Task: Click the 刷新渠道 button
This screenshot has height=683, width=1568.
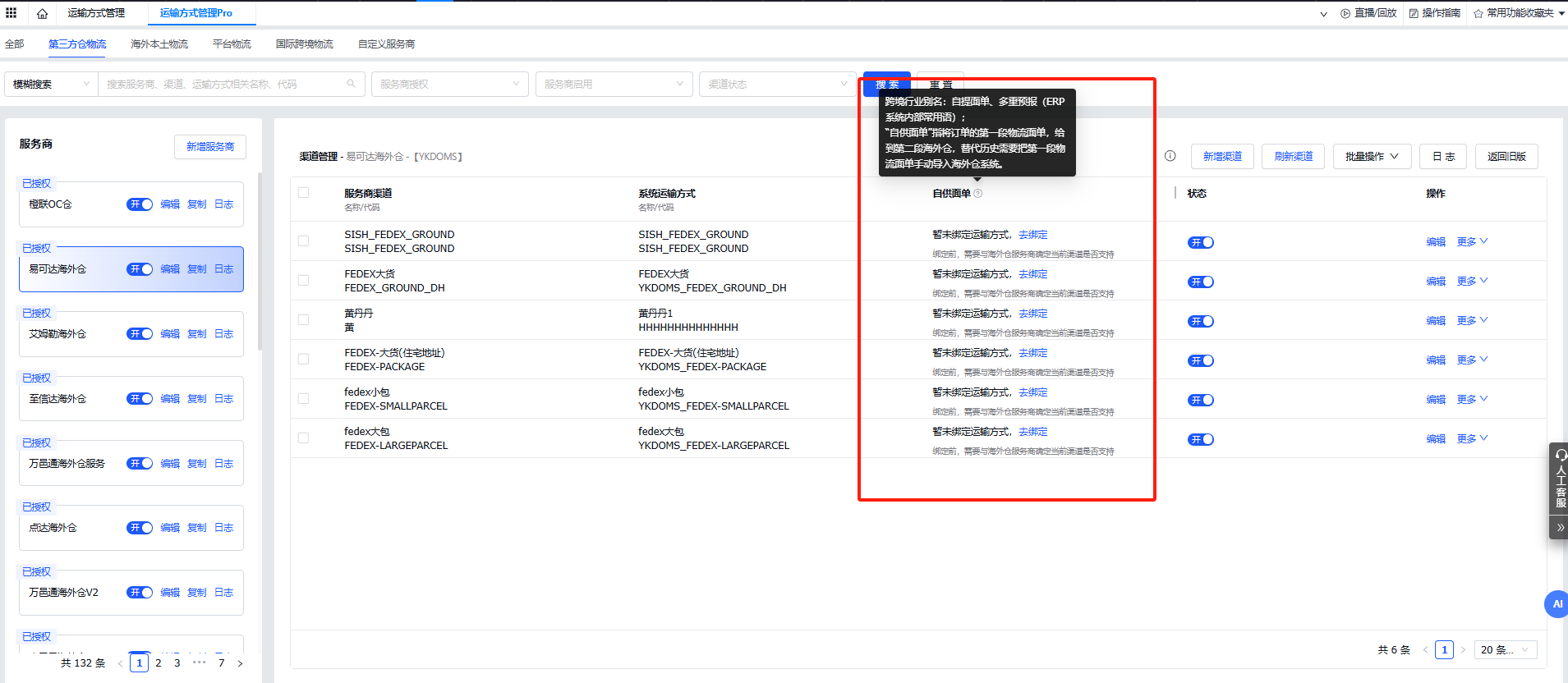Action: click(1294, 156)
